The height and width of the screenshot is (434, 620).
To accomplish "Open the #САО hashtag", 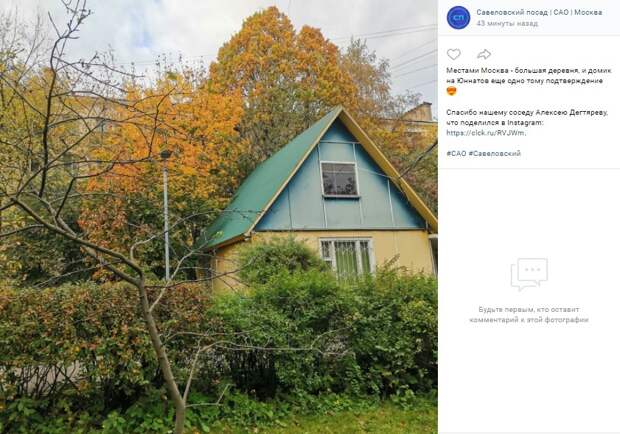I will point(456,153).
